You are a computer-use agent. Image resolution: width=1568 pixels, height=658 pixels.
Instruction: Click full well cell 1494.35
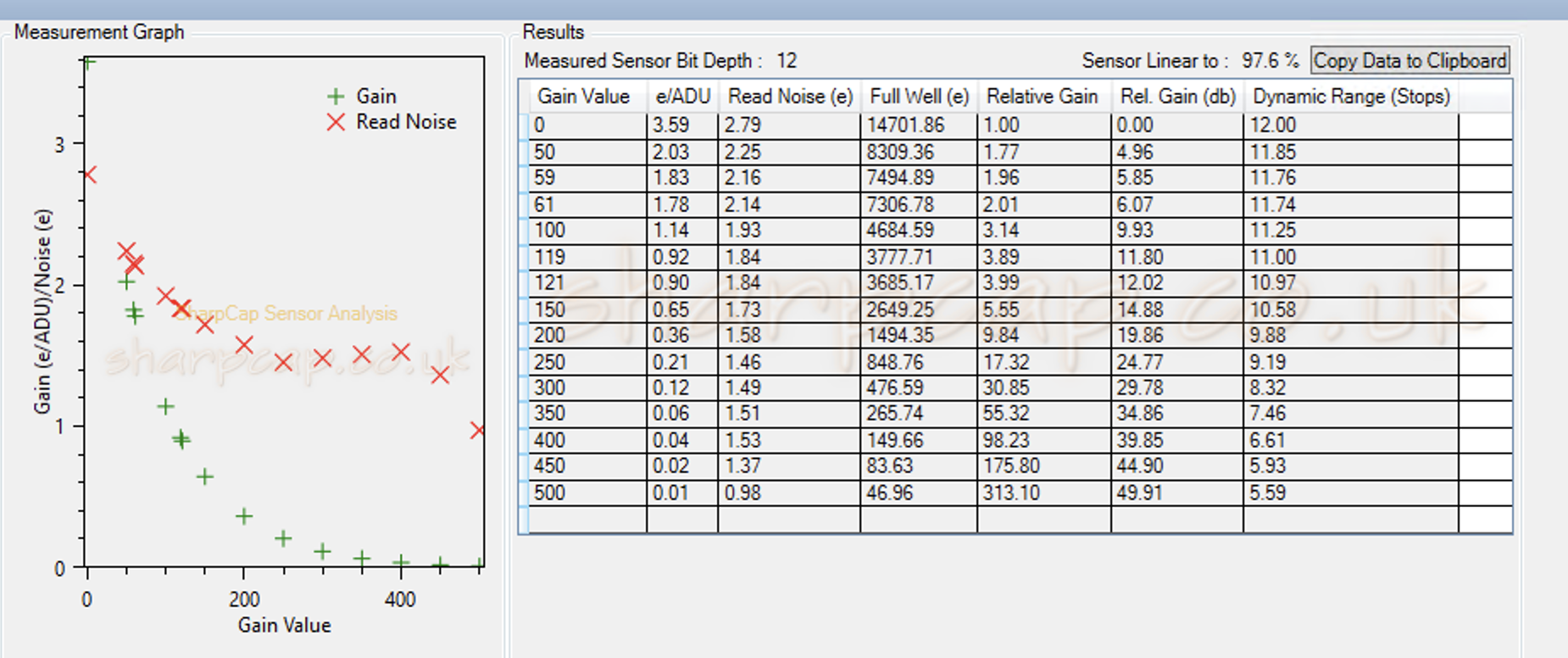point(919,336)
